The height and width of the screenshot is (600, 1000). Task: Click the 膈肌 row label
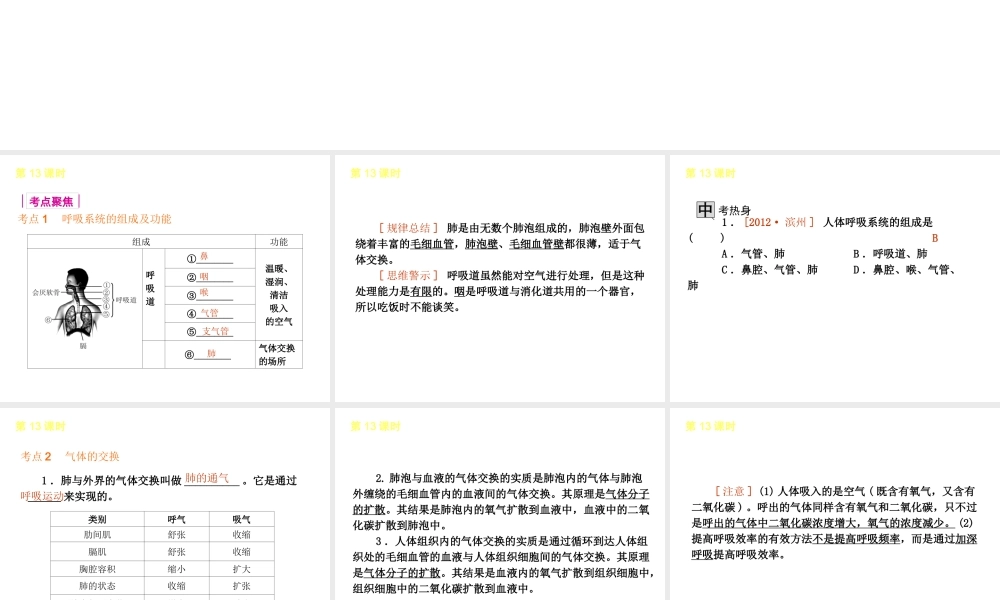click(98, 552)
